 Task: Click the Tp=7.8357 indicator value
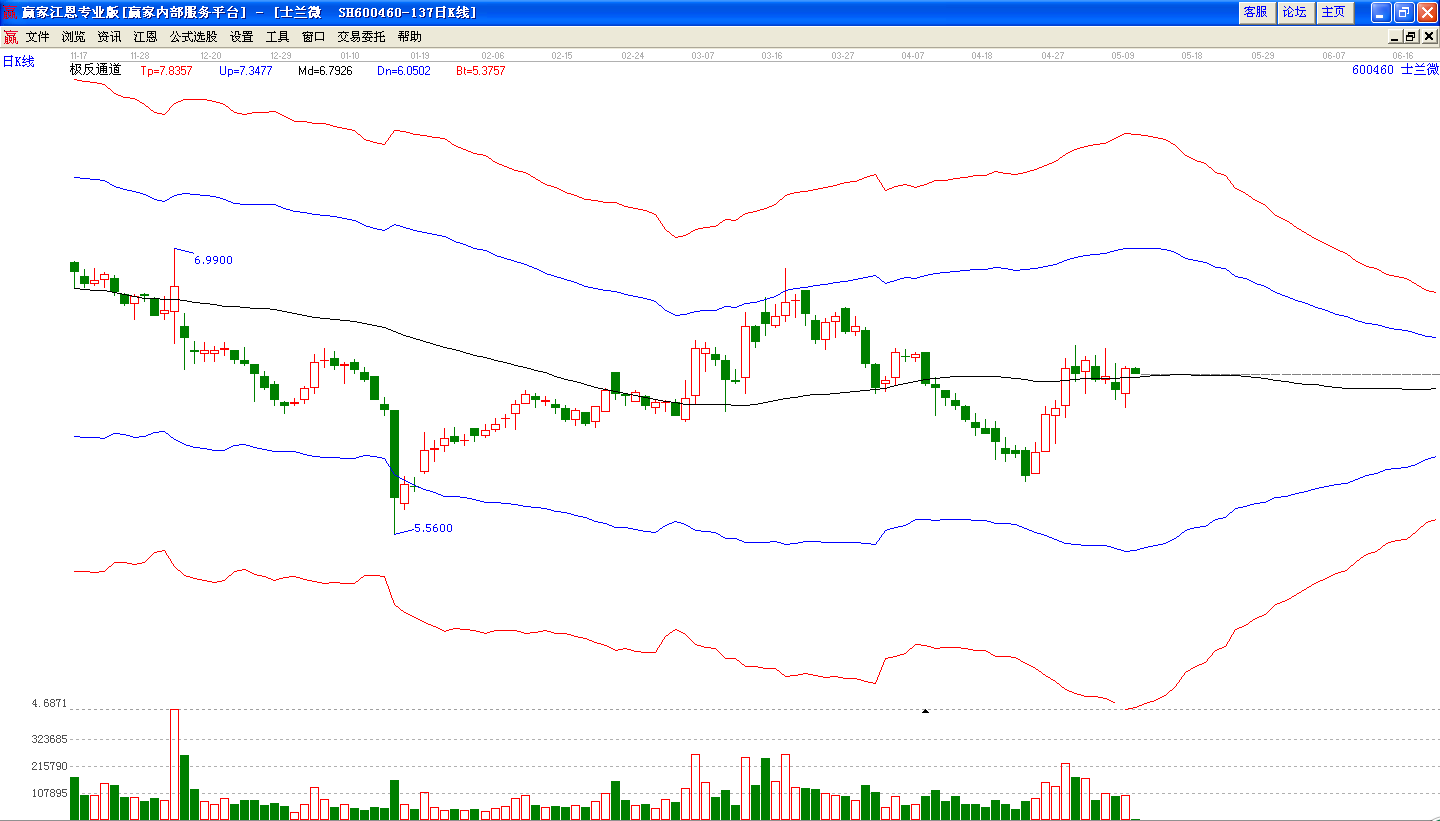[x=165, y=71]
